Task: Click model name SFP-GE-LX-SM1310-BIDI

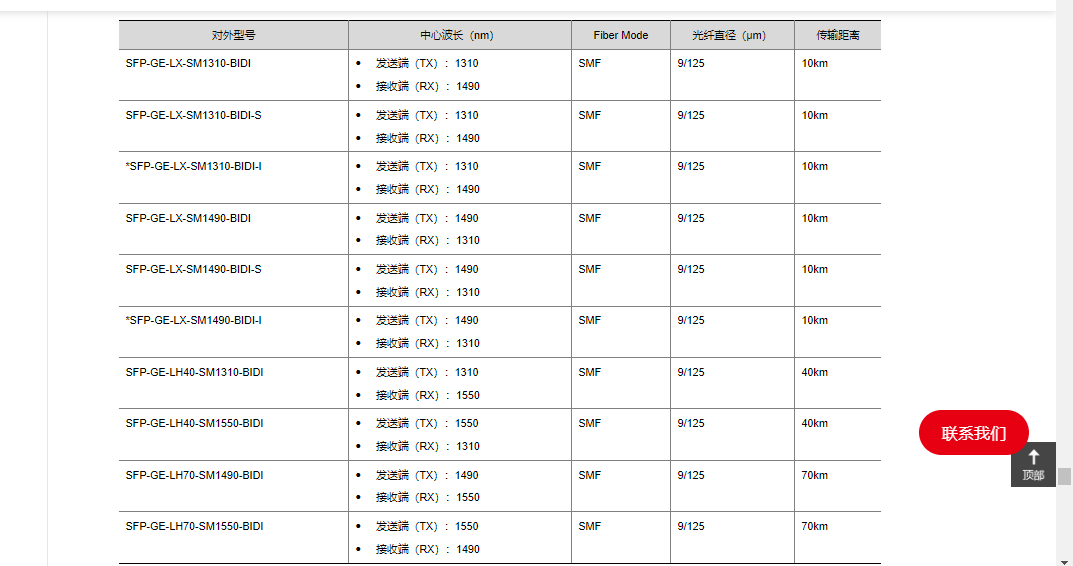Action: (x=188, y=63)
